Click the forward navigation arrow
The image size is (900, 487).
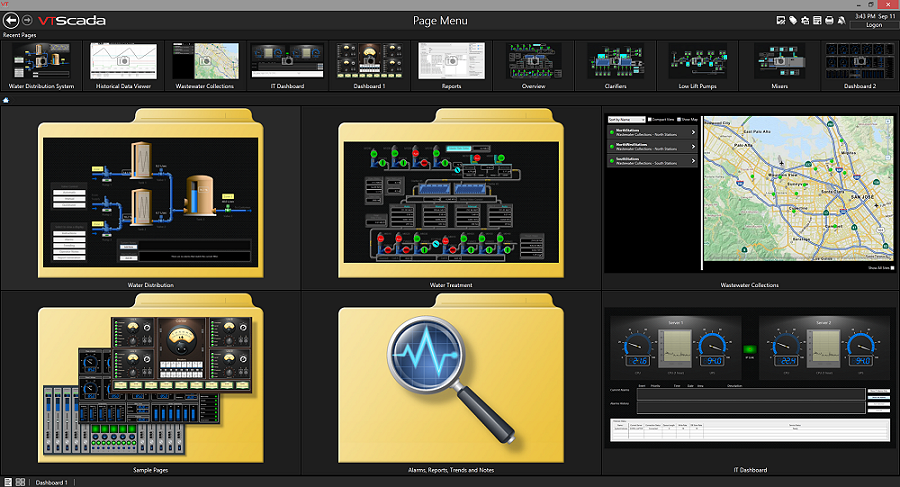[27, 19]
